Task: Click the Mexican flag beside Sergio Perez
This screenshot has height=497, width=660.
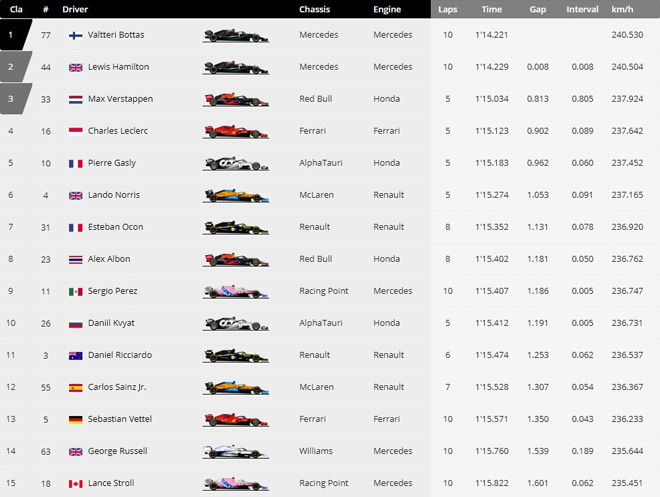Action: 75,291
